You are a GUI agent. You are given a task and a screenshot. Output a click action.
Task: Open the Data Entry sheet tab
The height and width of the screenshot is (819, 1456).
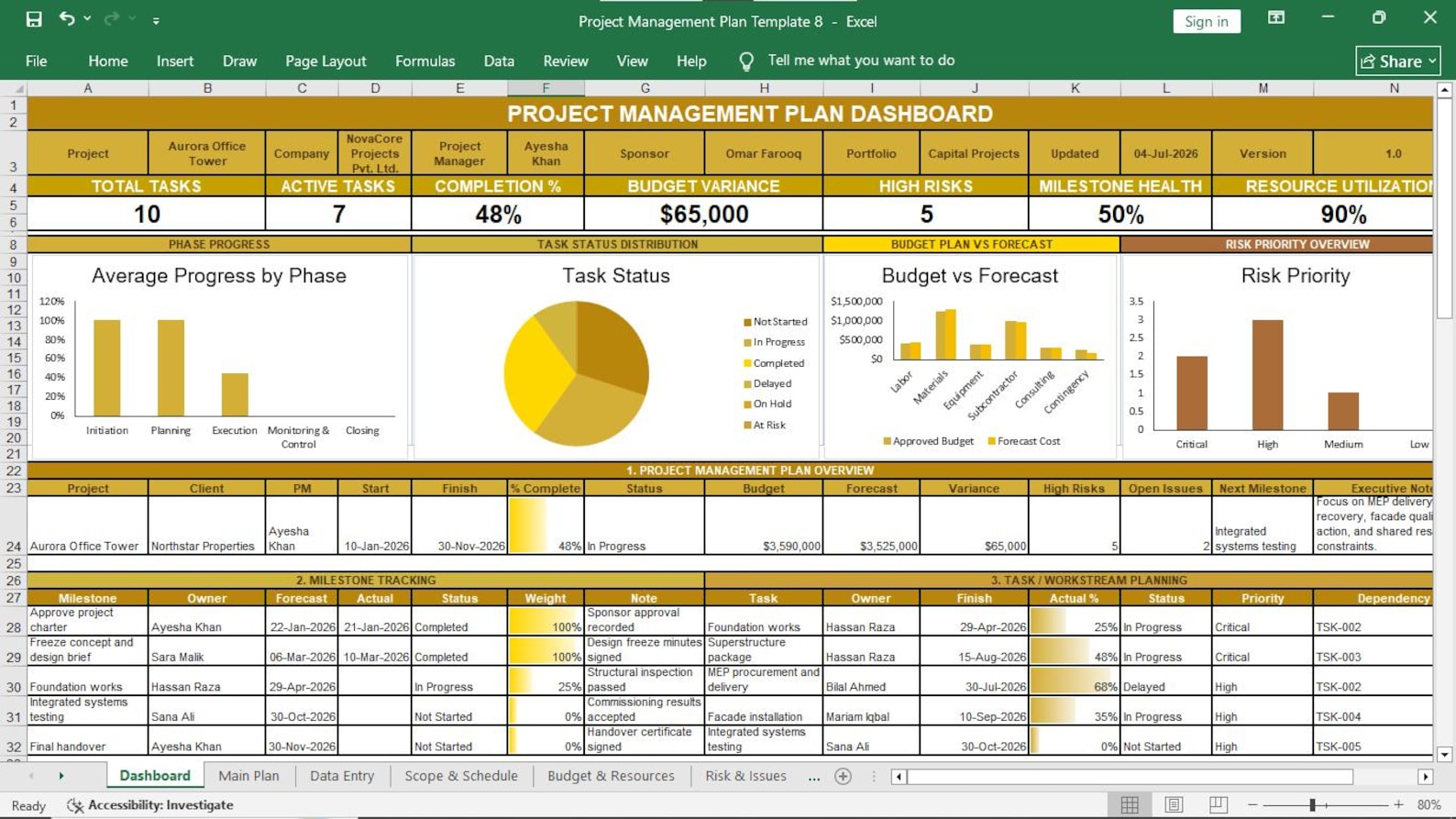(342, 776)
